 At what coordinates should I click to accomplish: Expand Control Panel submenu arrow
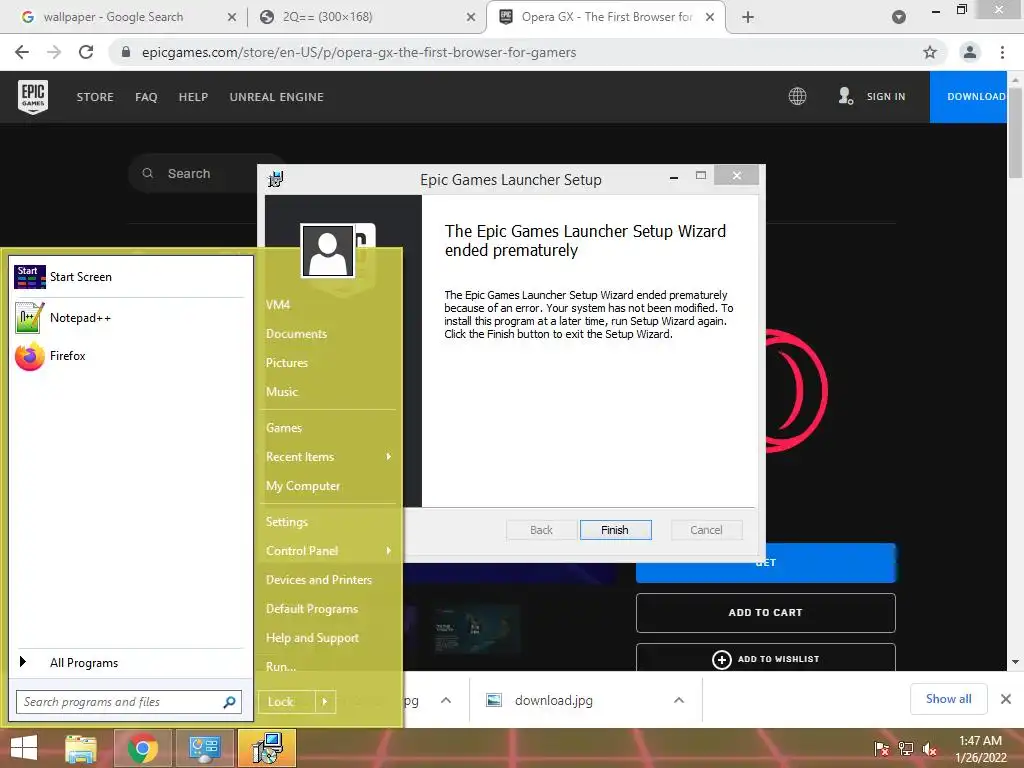pos(389,551)
